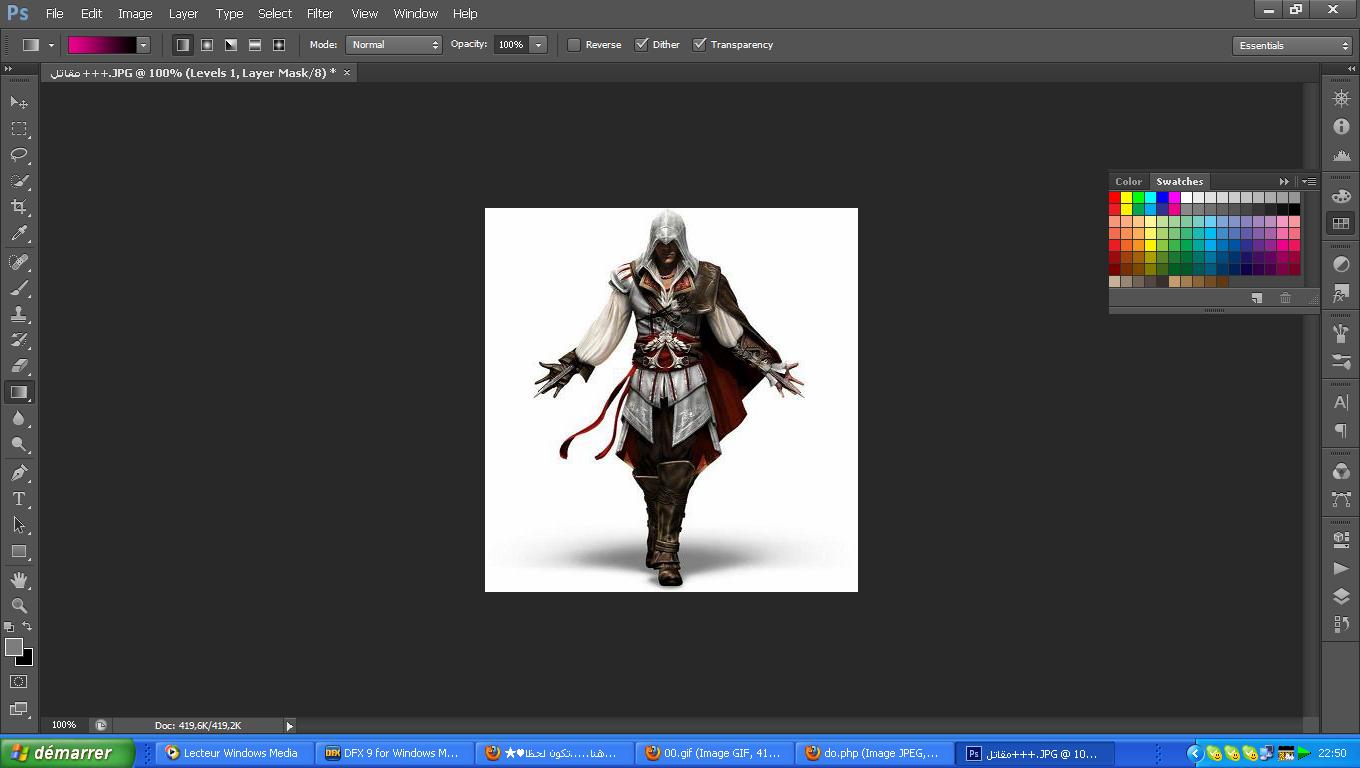Select the Gradient tool

click(19, 392)
